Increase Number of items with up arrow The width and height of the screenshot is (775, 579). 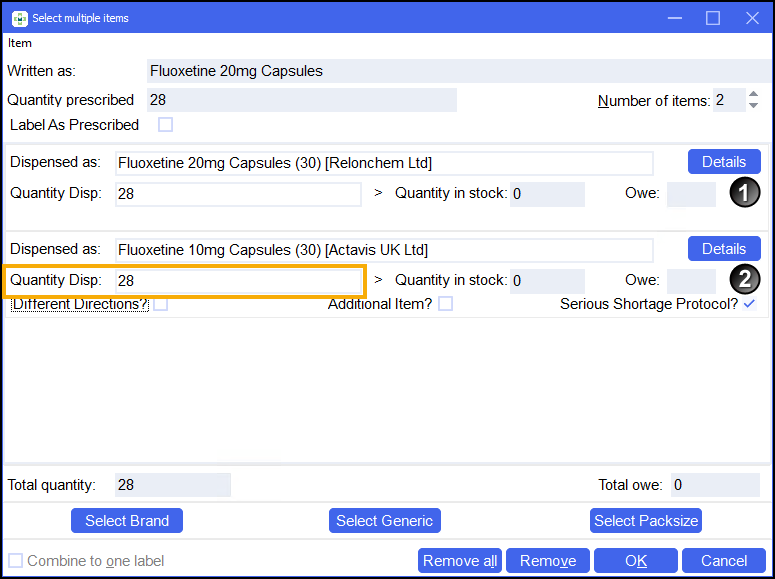pos(753,95)
